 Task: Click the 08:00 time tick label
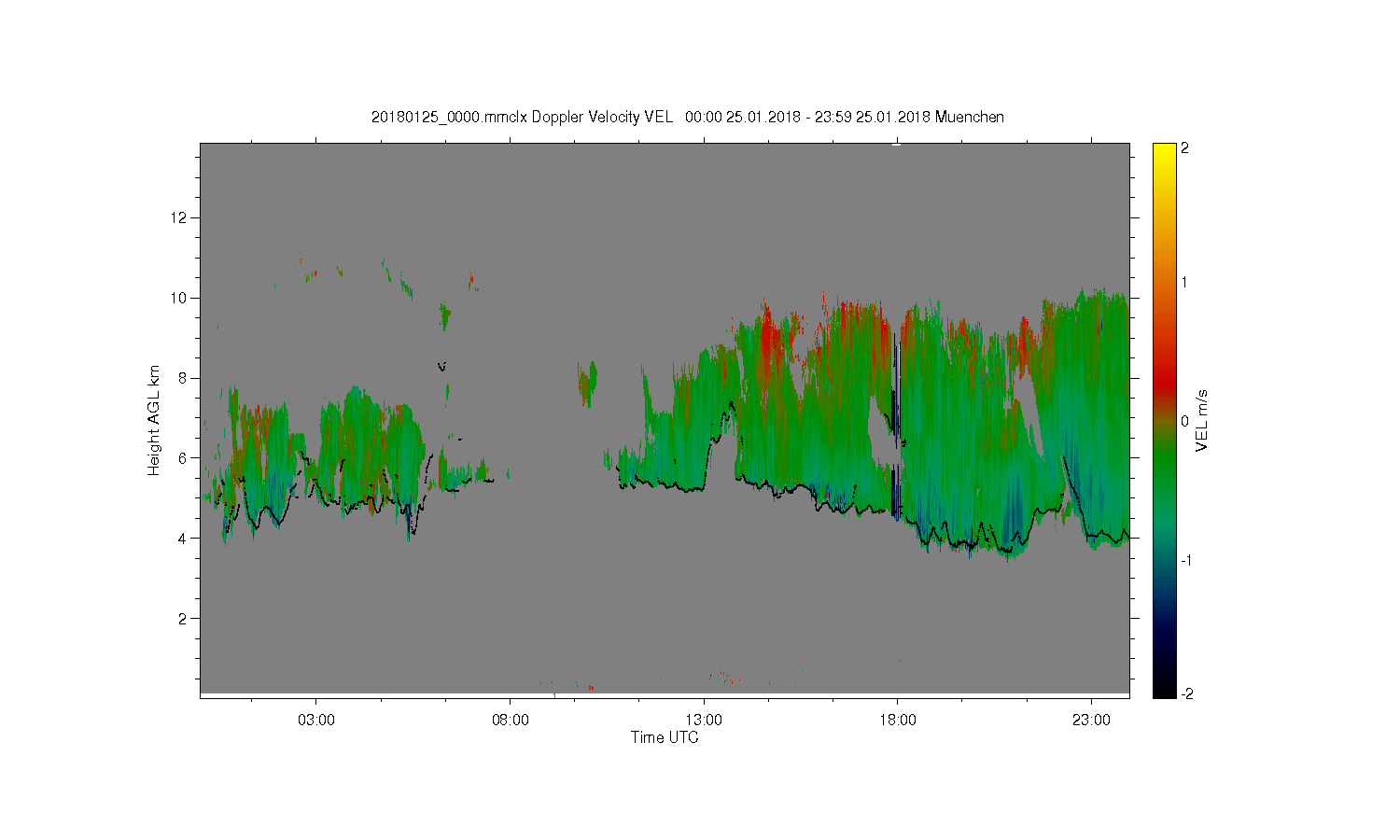(x=510, y=721)
